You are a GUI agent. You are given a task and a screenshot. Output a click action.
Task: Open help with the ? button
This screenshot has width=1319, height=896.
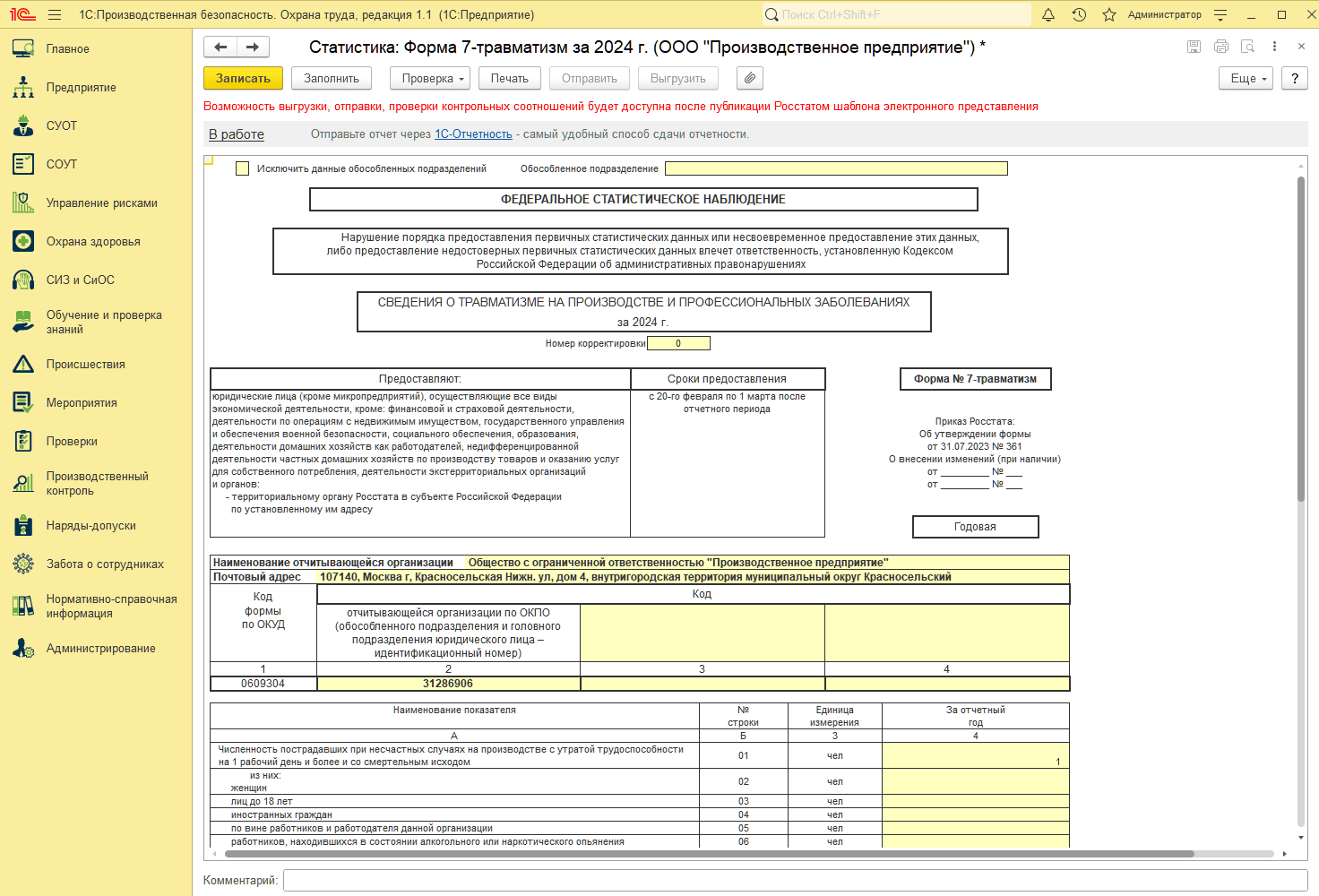coord(1295,79)
